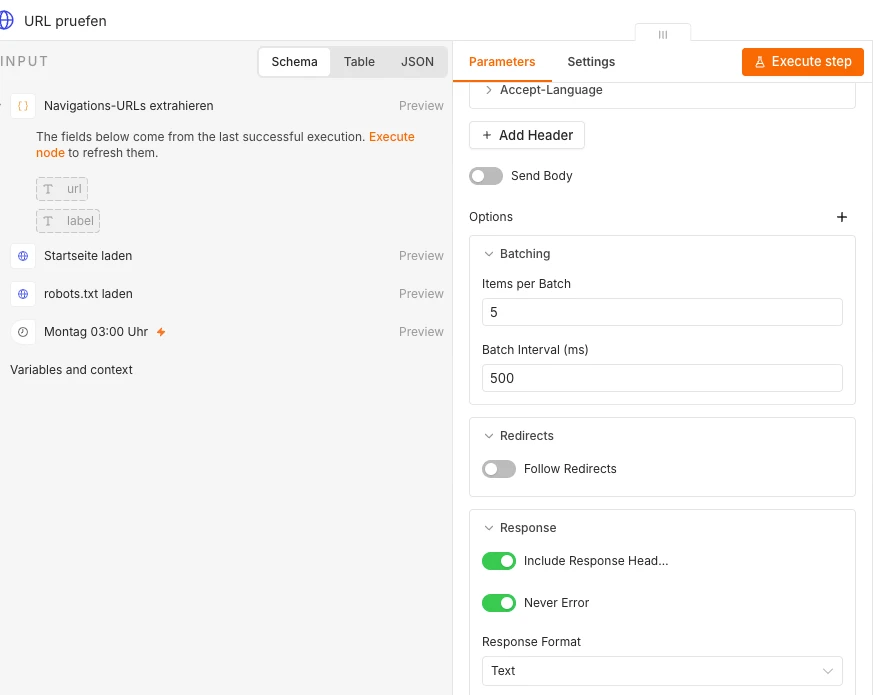Click the robots.txt laden node row
Image resolution: width=873 pixels, height=695 pixels.
[x=227, y=294]
